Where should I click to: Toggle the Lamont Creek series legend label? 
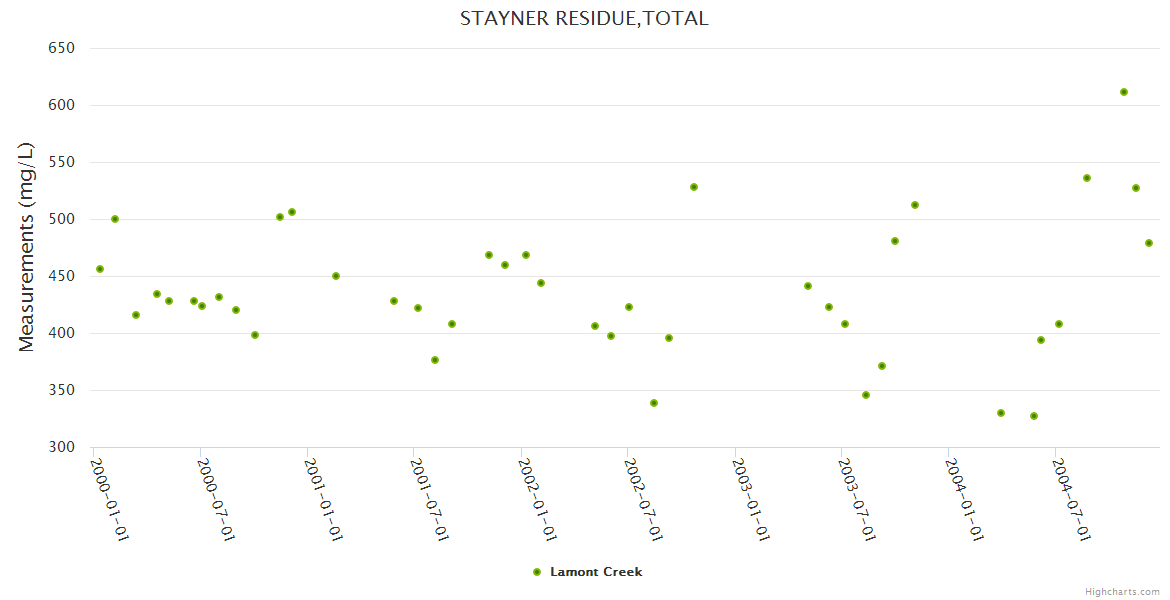(596, 572)
